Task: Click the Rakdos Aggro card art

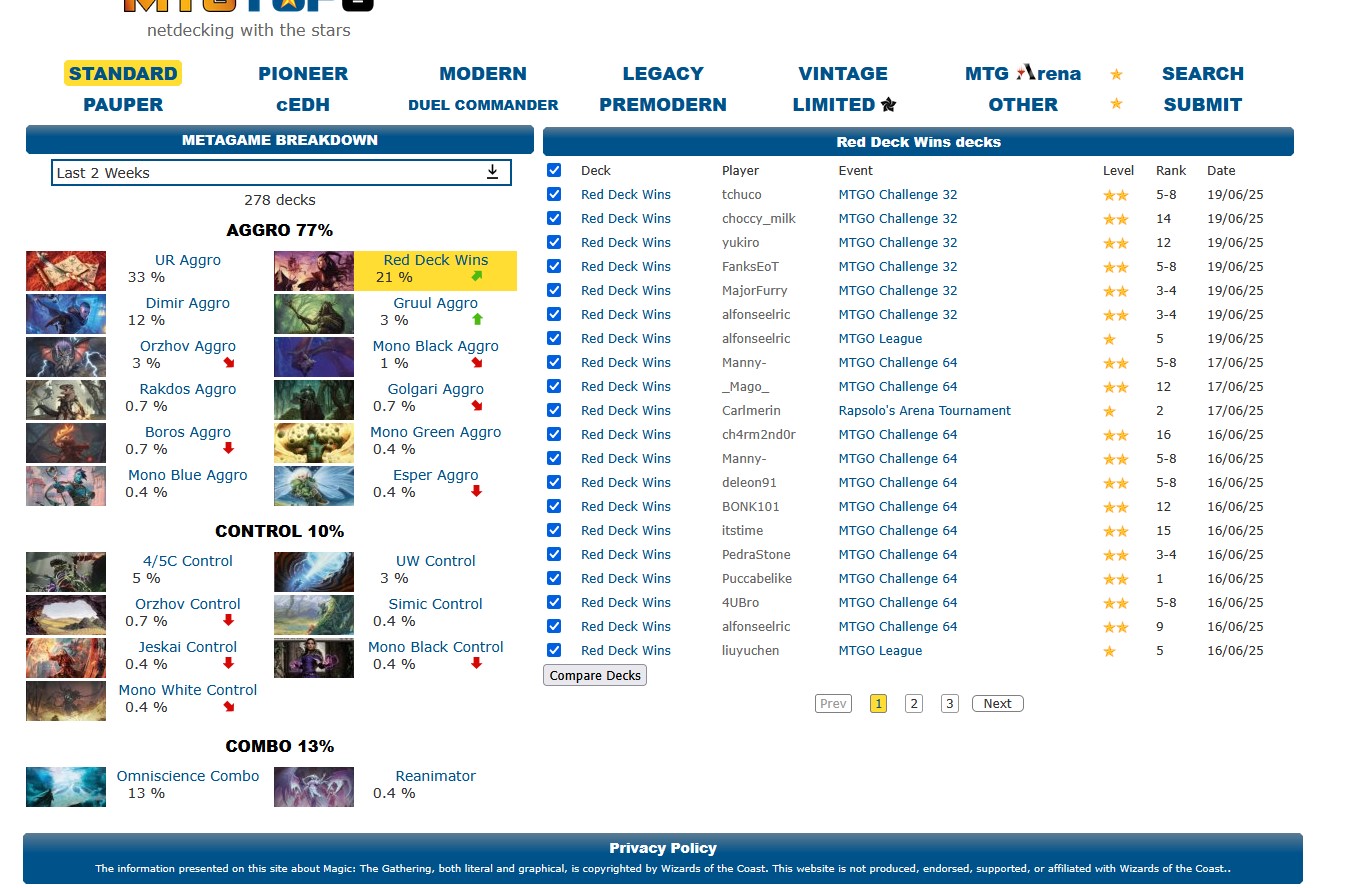Action: point(66,400)
